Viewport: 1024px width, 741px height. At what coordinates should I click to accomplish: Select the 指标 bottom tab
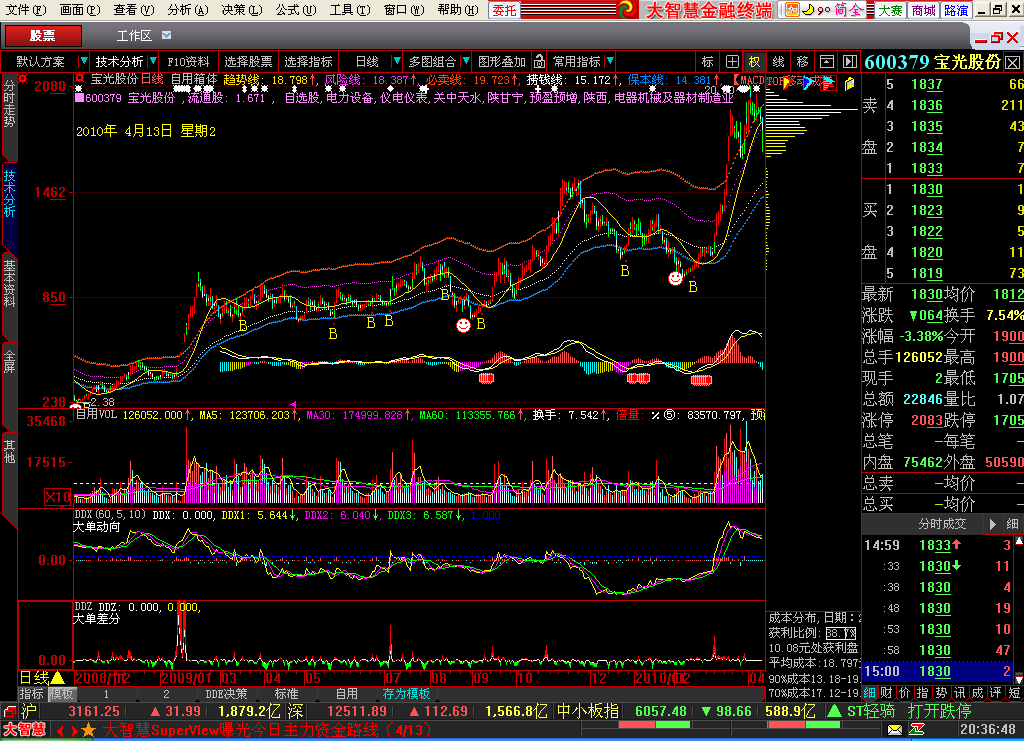31,693
